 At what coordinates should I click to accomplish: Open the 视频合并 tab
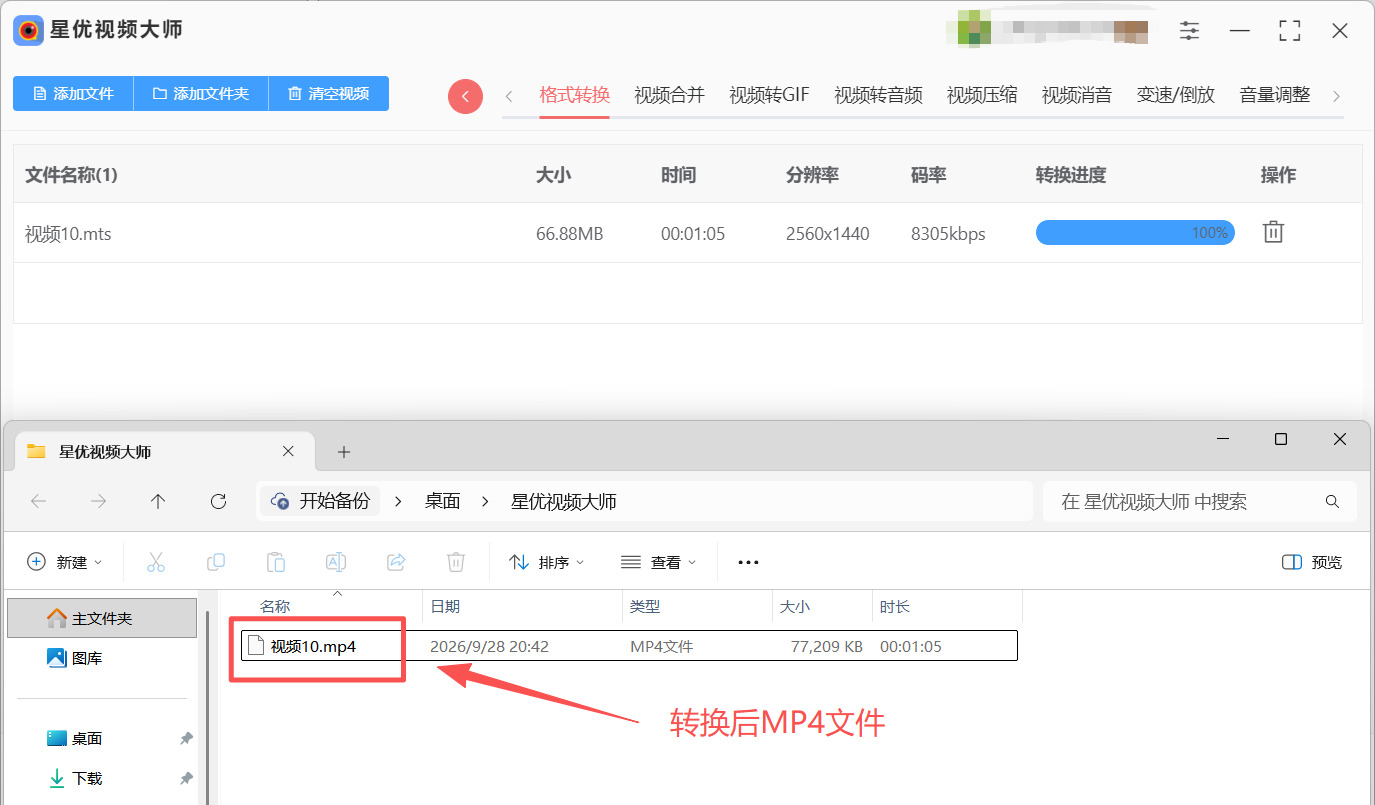(669, 96)
